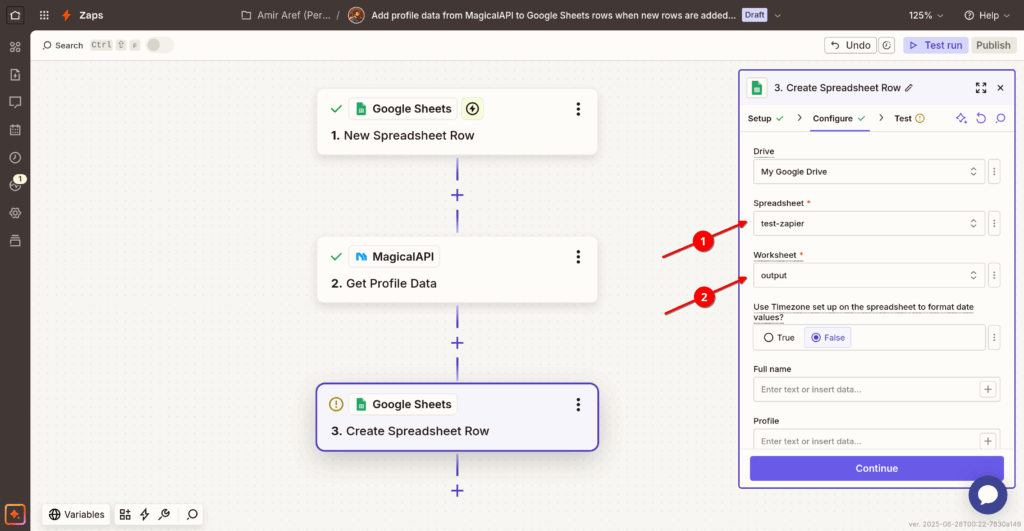Click the folder icon beside Amir Aref
The height and width of the screenshot is (531, 1024).
click(246, 15)
